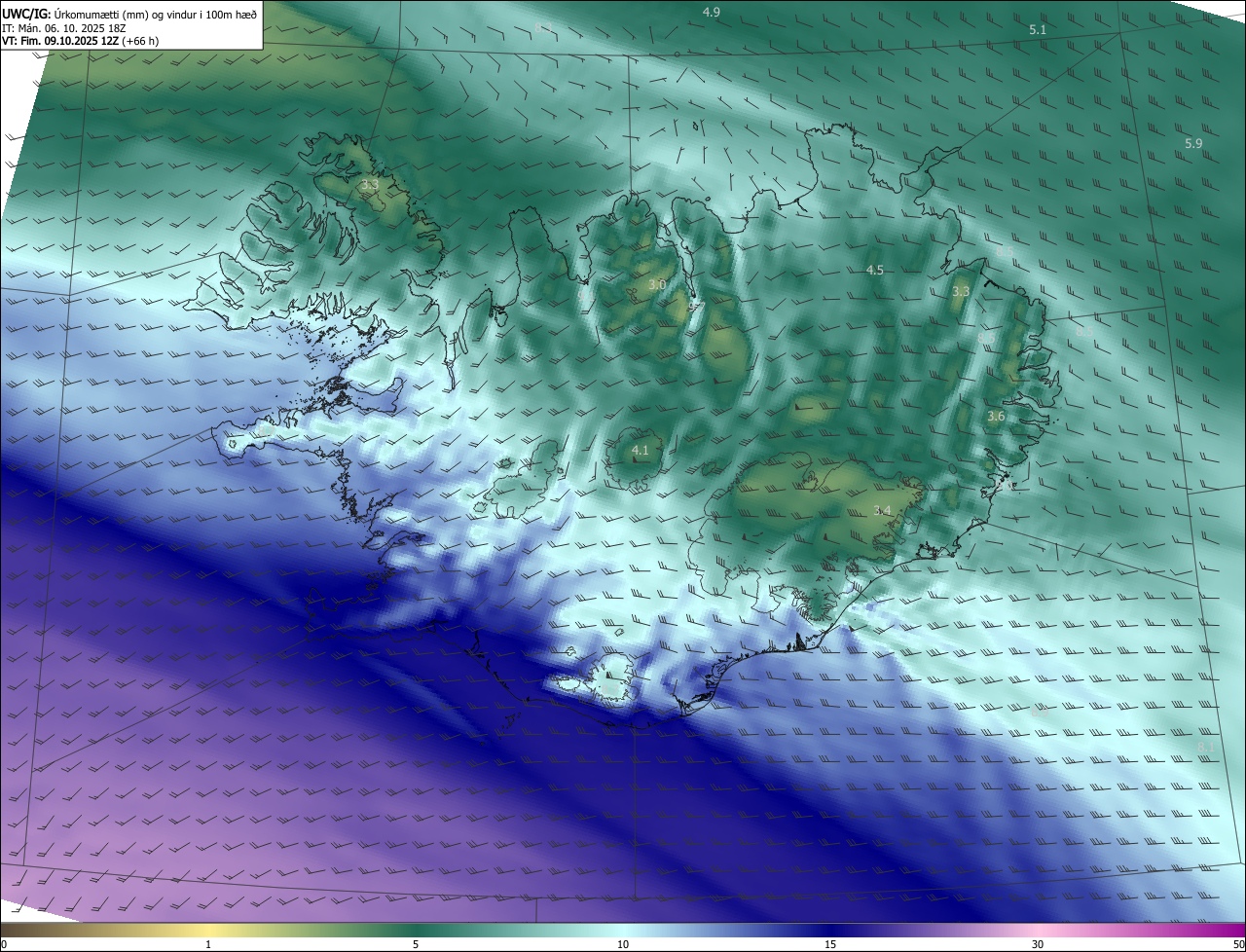Click the '0' label on the color scale
The width and height of the screenshot is (1246, 952).
point(3,944)
